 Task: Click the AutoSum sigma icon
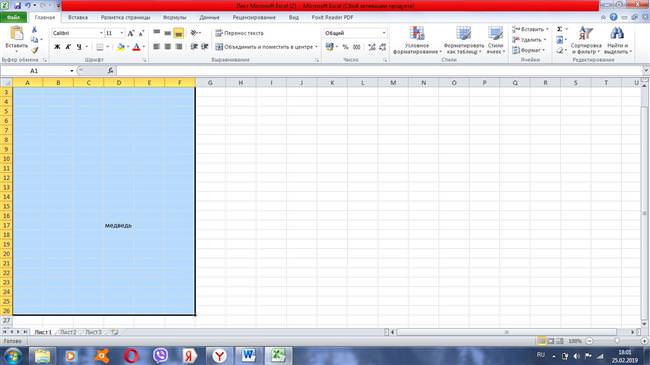pyautogui.click(x=560, y=29)
